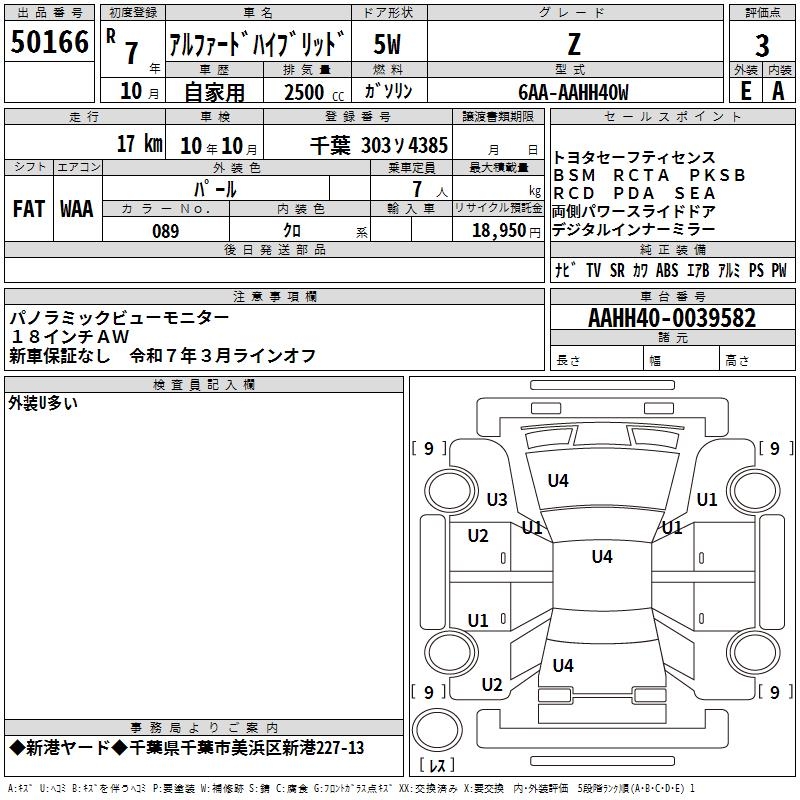Image resolution: width=800 pixels, height=800 pixels.
Task: Click the U4 marker at roof center
Action: click(601, 557)
